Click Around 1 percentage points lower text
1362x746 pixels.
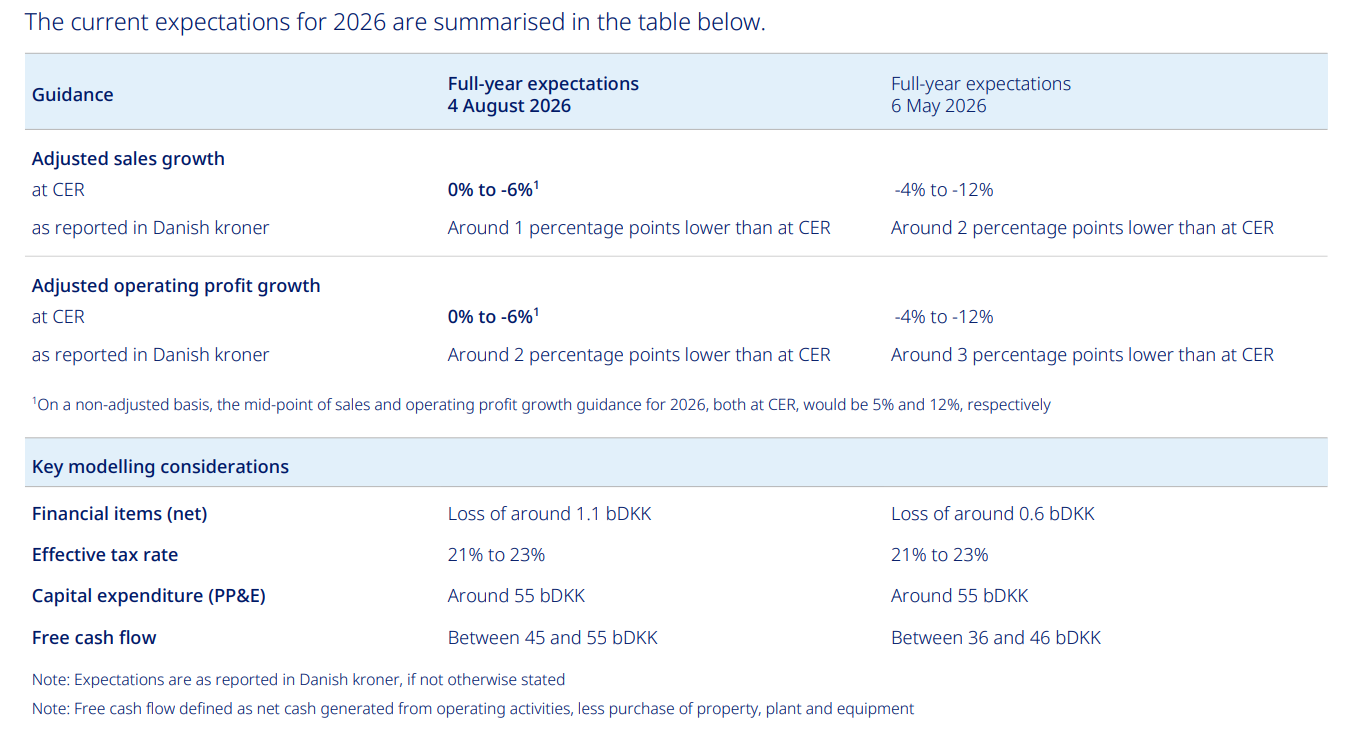coord(639,228)
